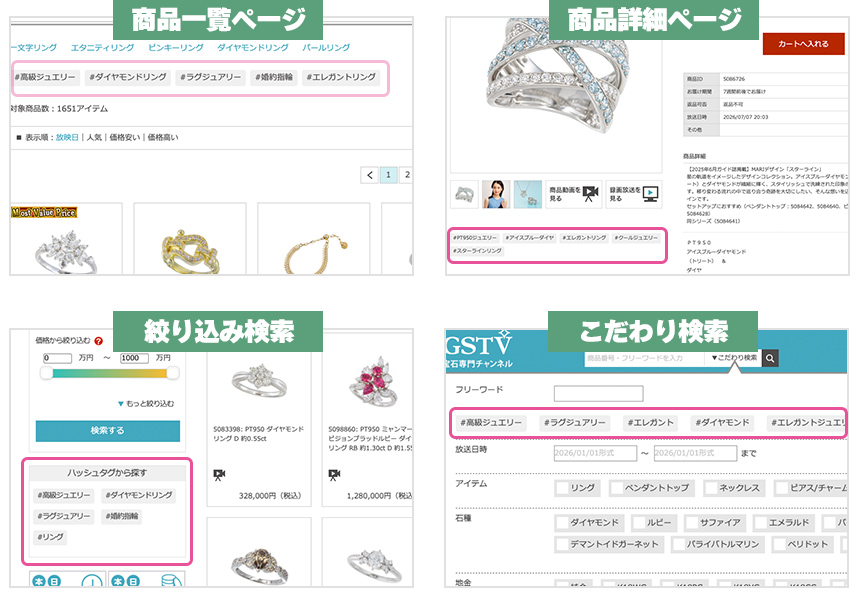Click the 商品動画を見る video icon button
The image size is (860, 600).
(x=575, y=194)
